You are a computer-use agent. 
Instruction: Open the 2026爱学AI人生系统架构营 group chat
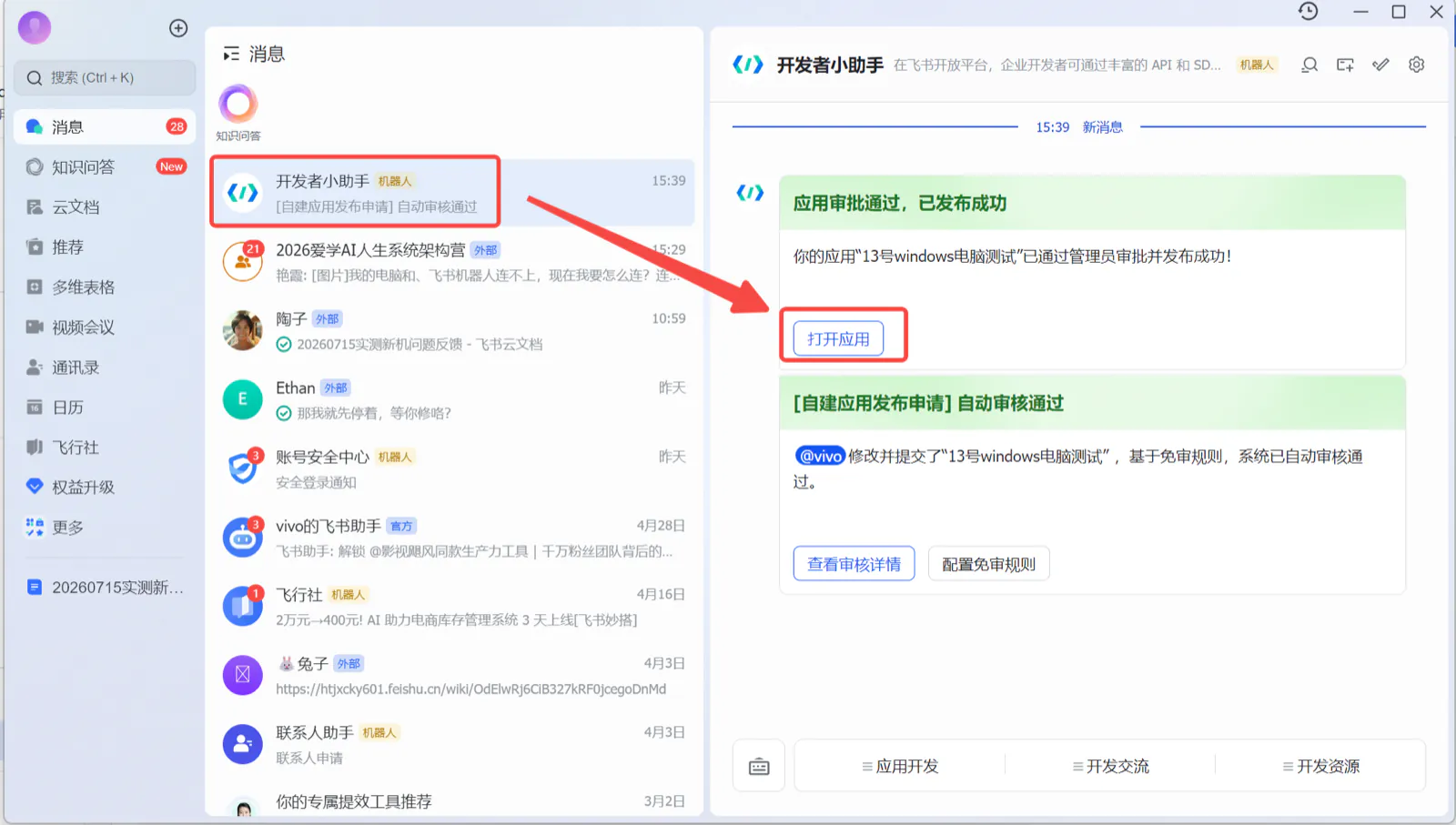[x=453, y=262]
